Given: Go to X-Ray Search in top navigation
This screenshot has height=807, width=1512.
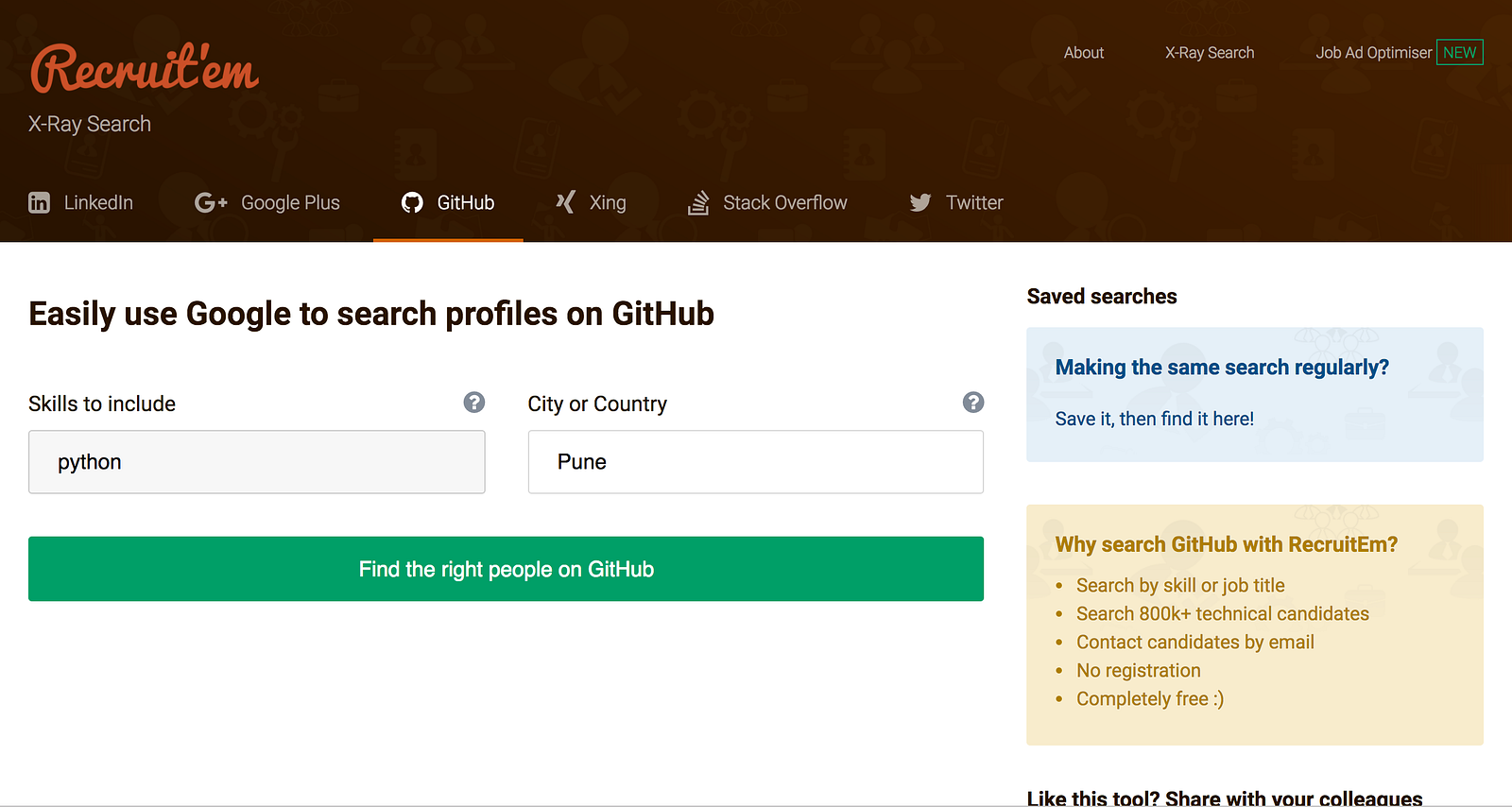Looking at the screenshot, I should (x=1210, y=53).
